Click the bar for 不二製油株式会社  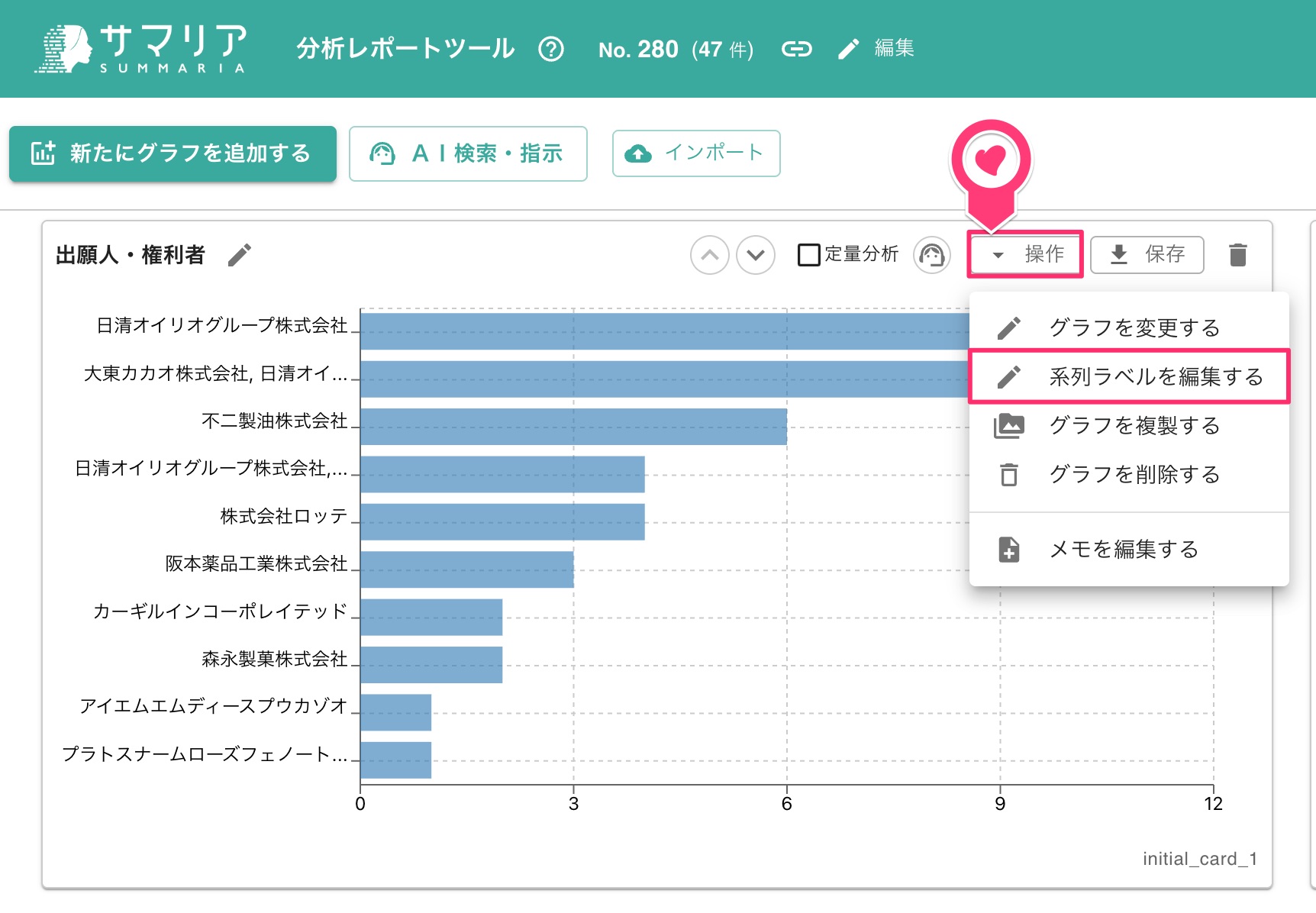pos(573,427)
